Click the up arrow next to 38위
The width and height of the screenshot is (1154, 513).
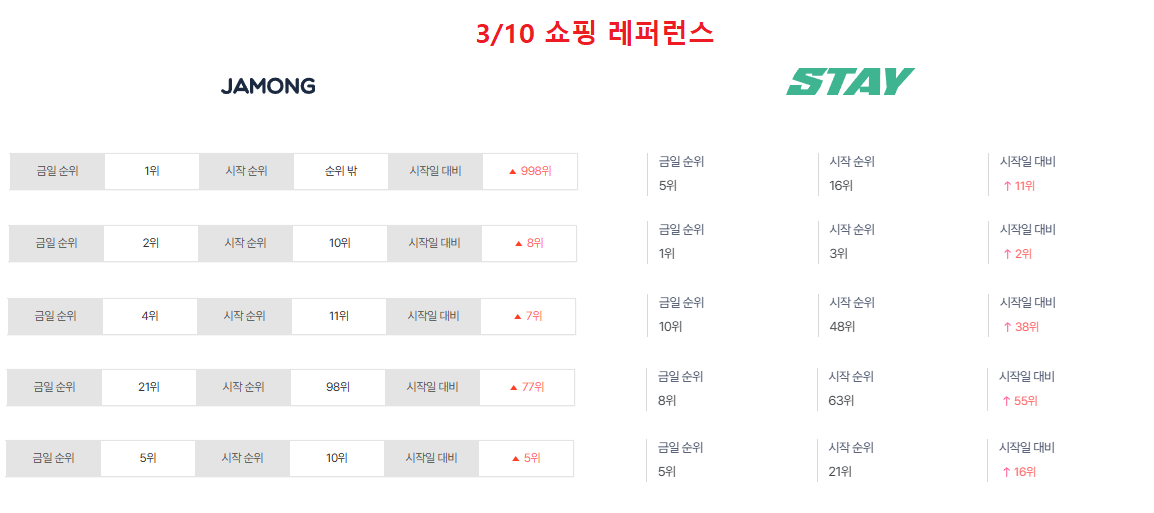[1008, 328]
